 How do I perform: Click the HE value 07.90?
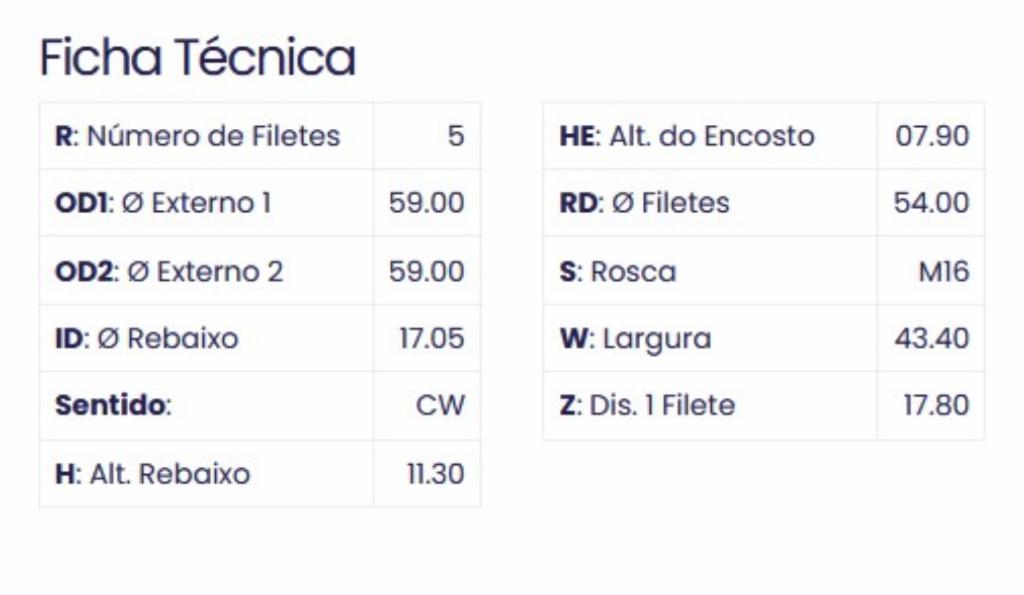coord(932,137)
